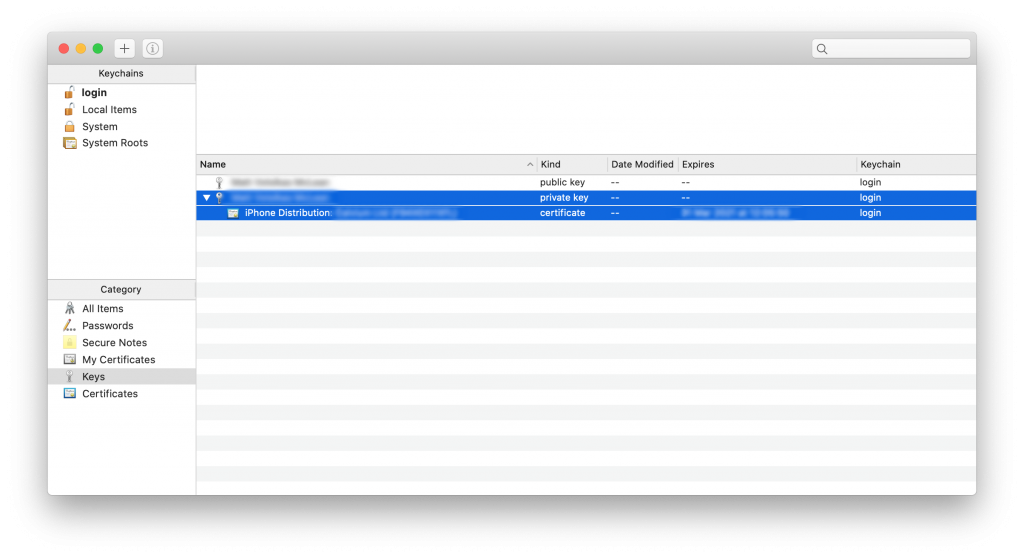This screenshot has height=558, width=1024.
Task: Choose the System keychain lock icon
Action: pos(69,126)
